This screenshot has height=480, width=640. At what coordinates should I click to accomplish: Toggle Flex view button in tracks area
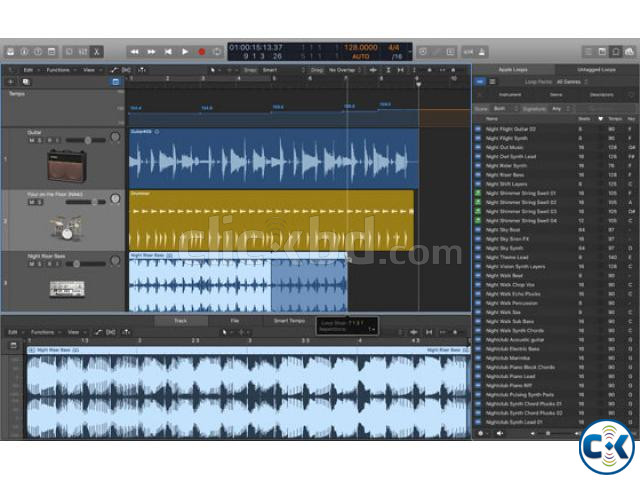tap(126, 70)
